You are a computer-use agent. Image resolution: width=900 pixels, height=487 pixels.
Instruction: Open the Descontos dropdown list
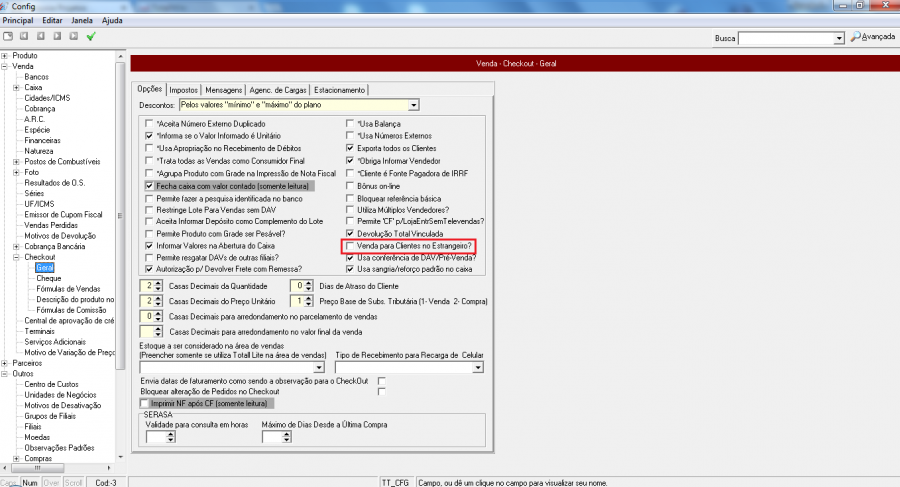pyautogui.click(x=412, y=105)
